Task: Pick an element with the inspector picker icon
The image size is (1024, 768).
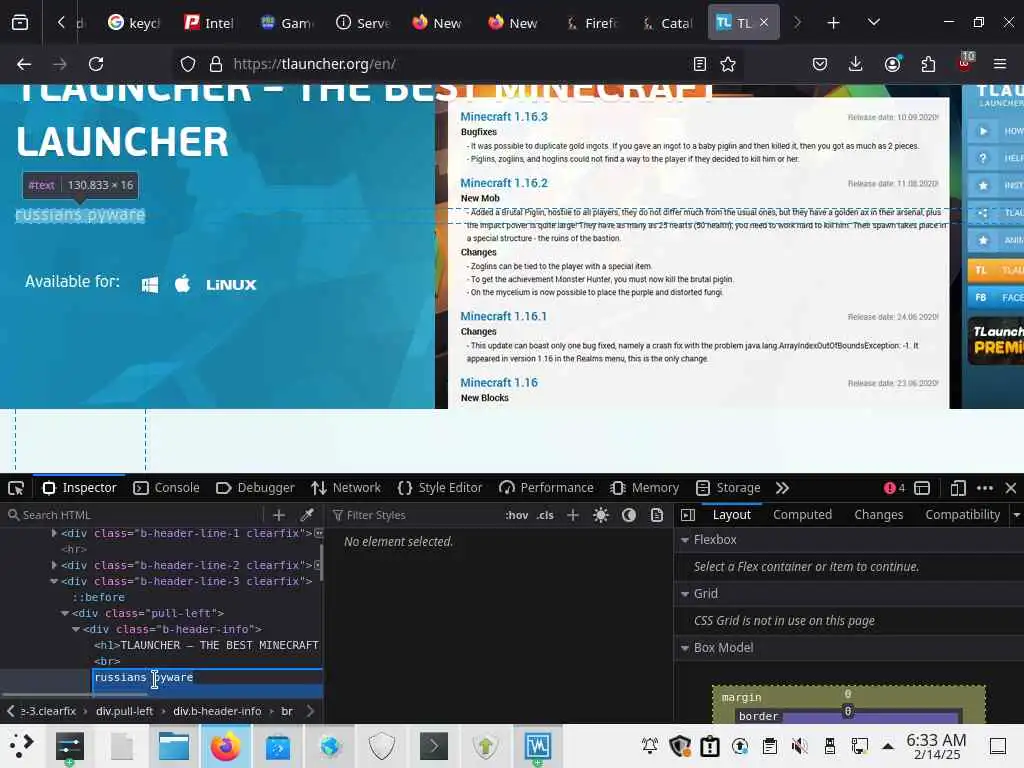Action: (x=16, y=488)
